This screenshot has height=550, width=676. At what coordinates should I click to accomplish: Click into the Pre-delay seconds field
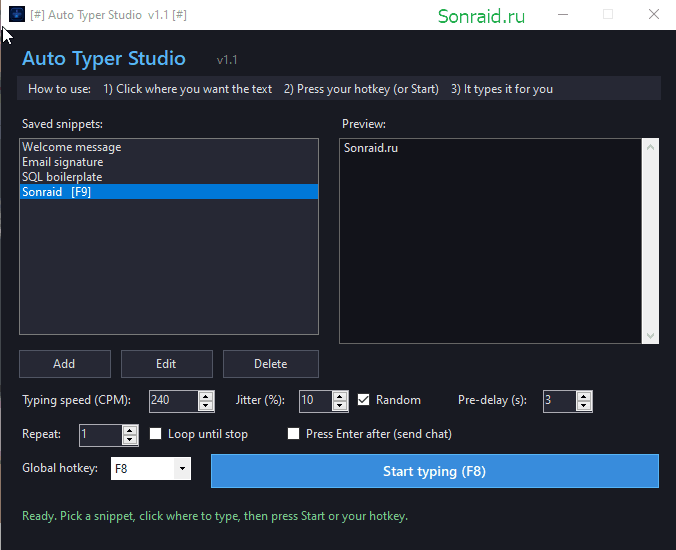click(559, 401)
